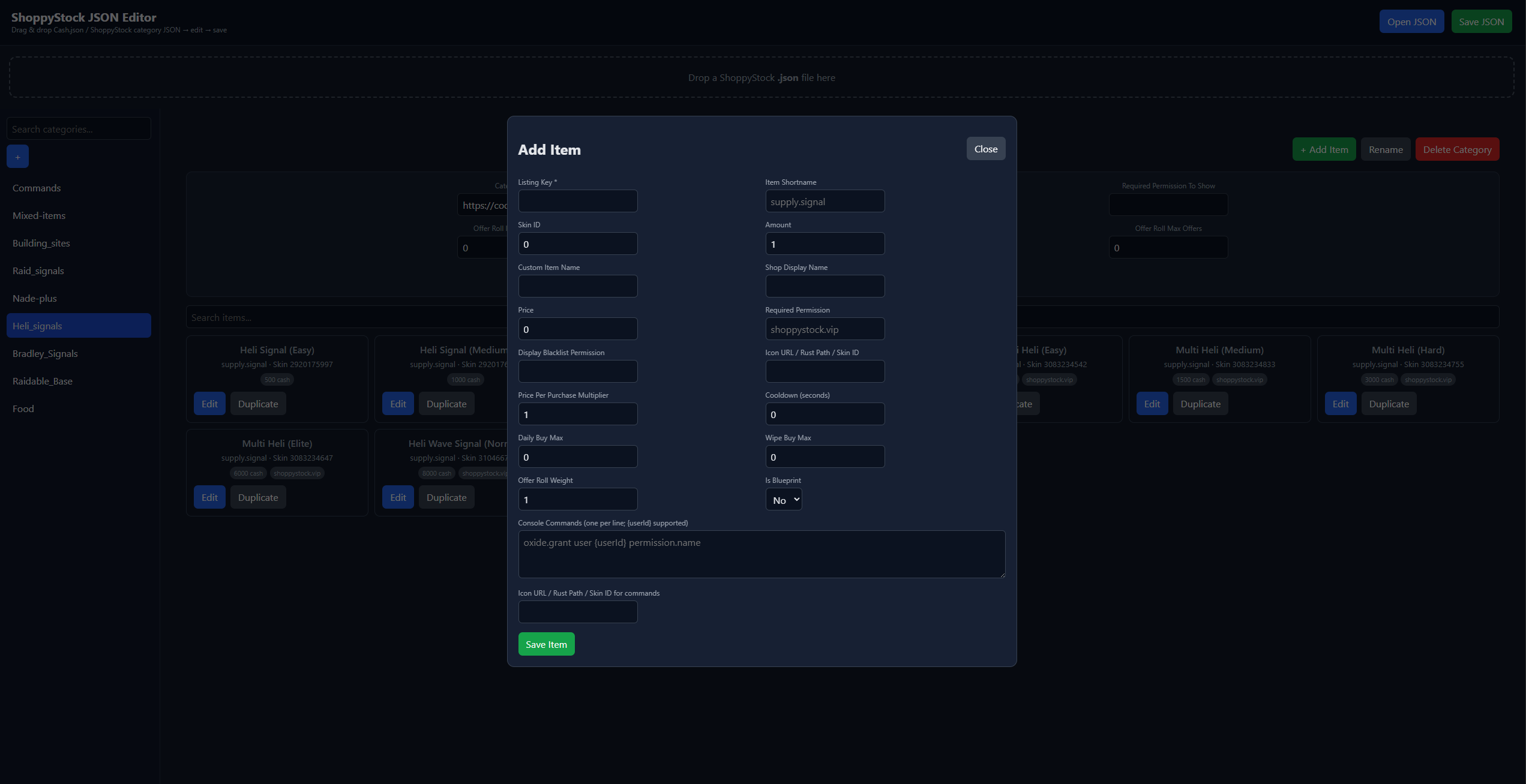
Task: Click the Open JSON button
Action: [1411, 22]
